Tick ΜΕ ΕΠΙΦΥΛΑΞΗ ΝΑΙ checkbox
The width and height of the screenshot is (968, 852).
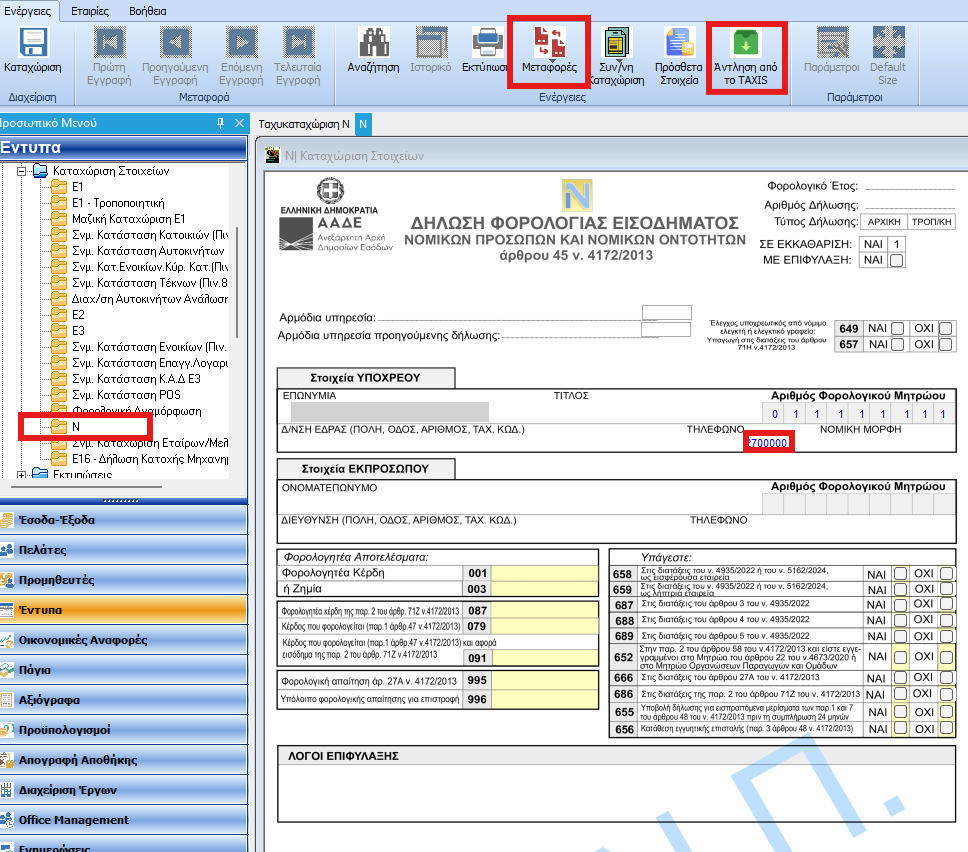pyautogui.click(x=897, y=261)
